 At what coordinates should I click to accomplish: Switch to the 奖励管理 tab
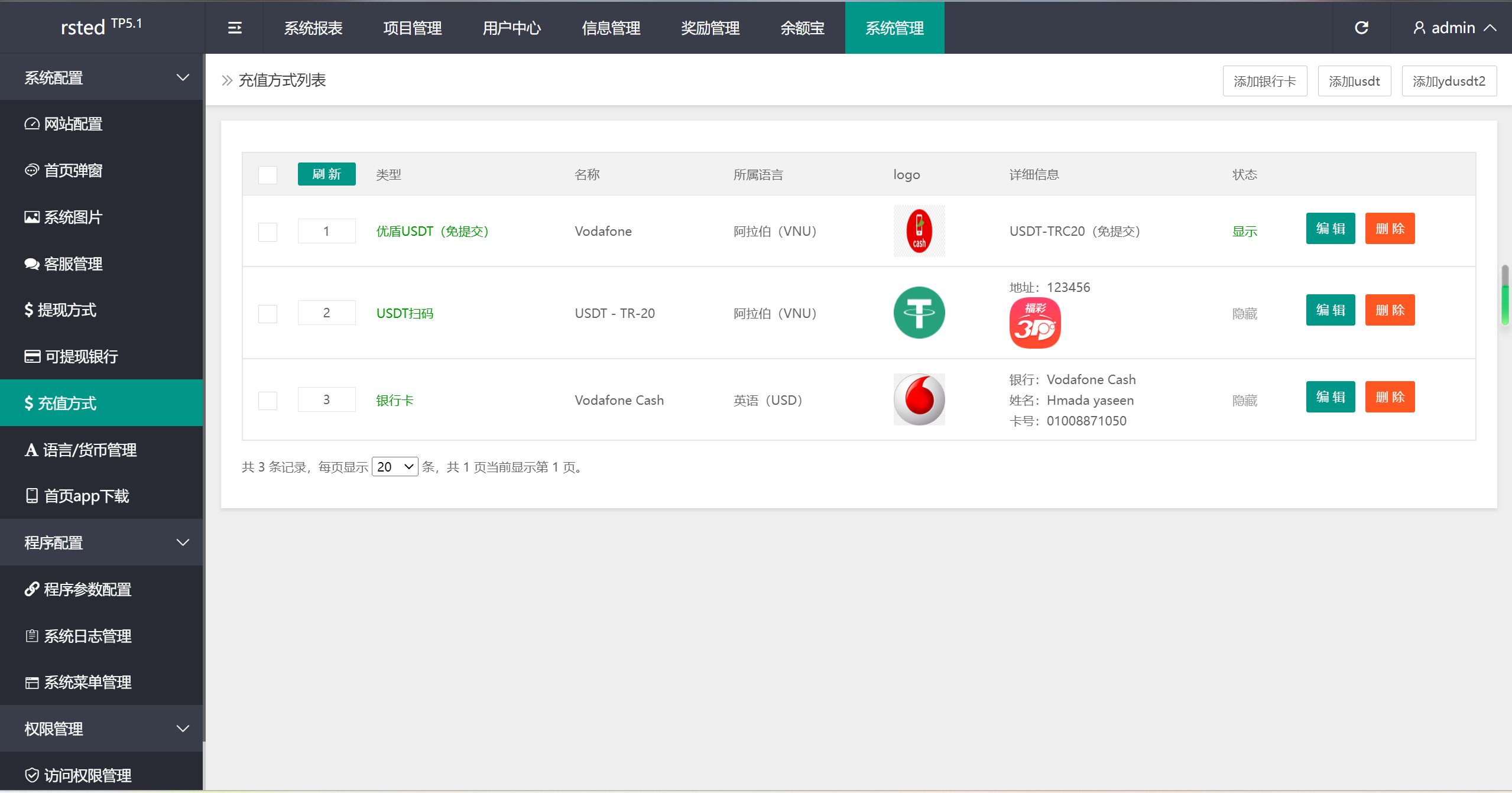[710, 27]
